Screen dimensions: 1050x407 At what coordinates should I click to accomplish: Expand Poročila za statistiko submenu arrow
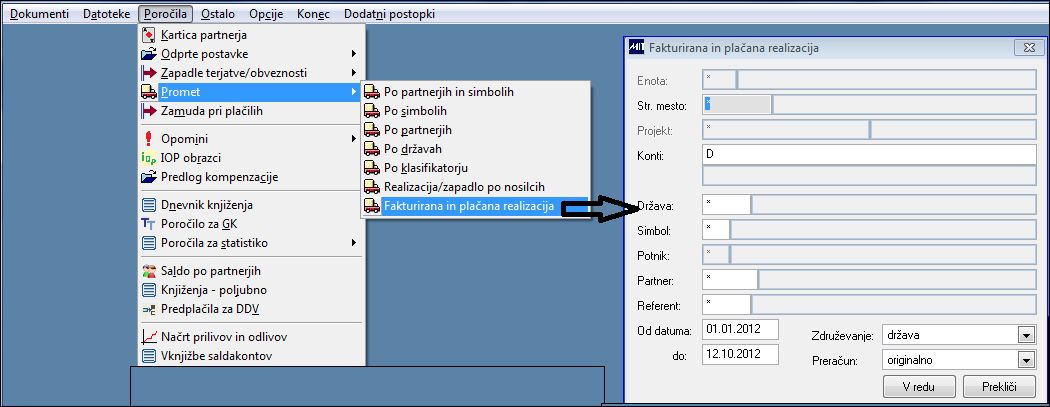354,243
